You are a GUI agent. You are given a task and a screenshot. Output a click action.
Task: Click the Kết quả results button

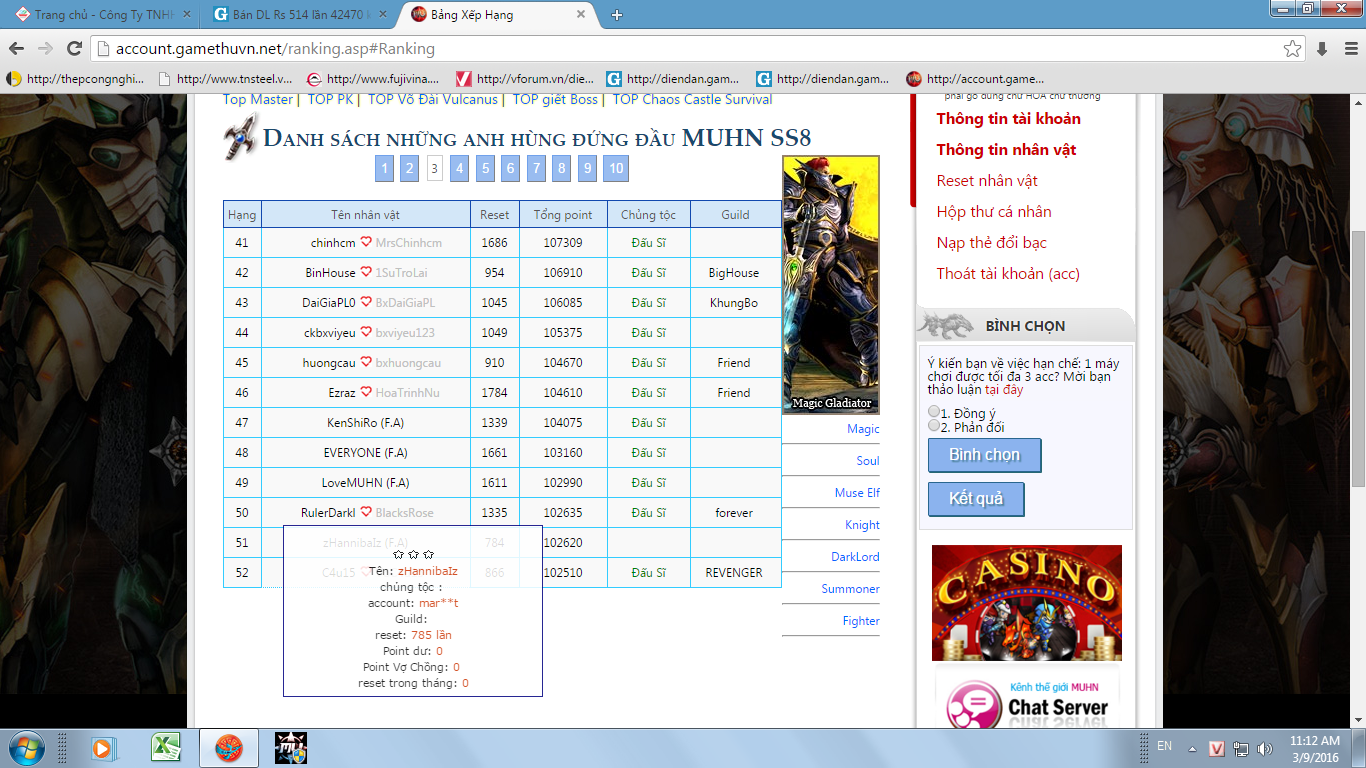click(976, 499)
